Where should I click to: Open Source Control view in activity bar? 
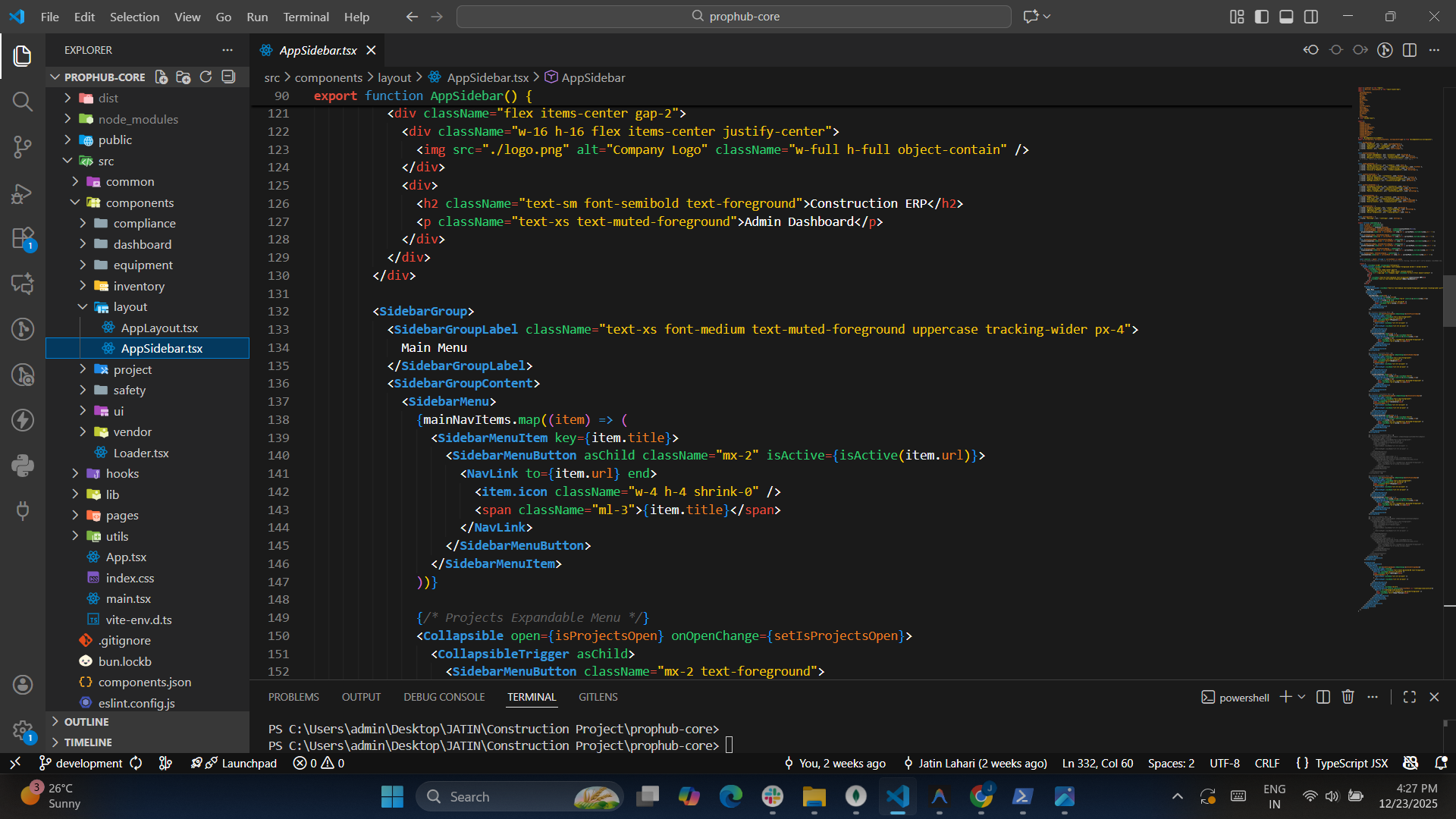[x=23, y=146]
